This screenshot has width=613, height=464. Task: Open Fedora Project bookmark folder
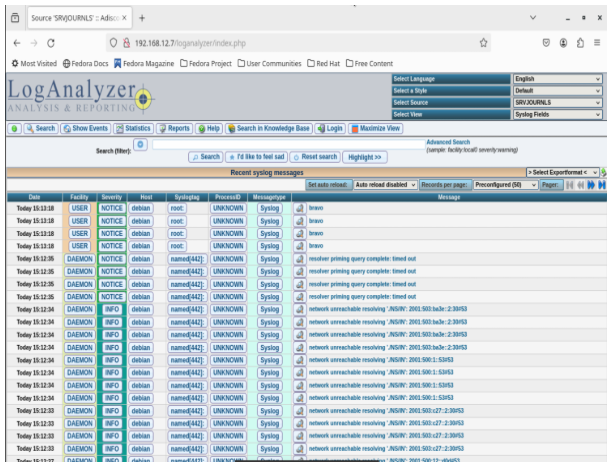(206, 63)
